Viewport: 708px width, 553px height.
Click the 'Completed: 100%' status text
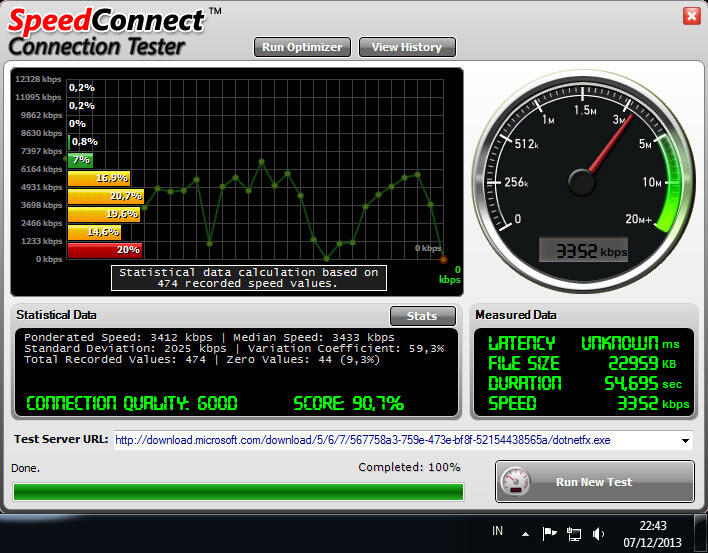[409, 467]
